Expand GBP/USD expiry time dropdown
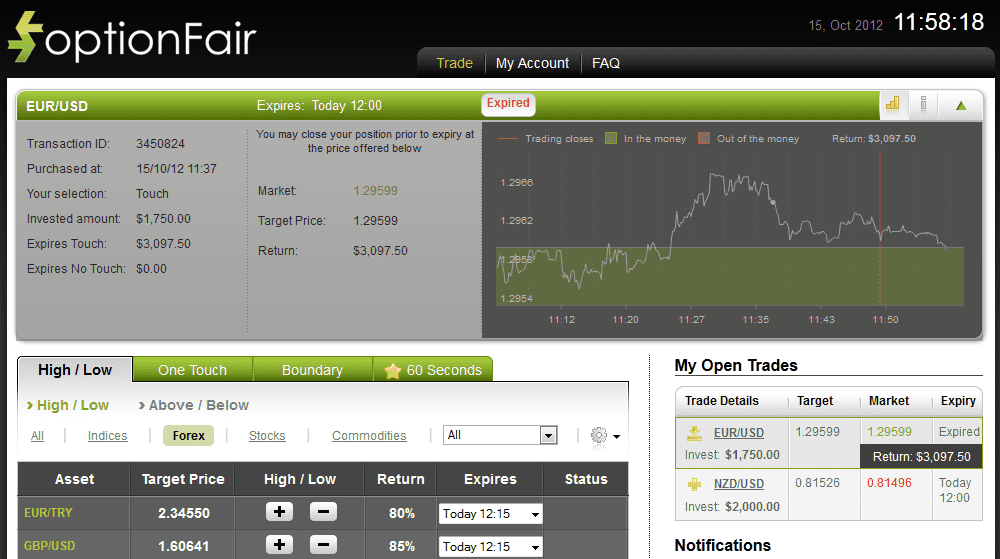 click(x=490, y=546)
